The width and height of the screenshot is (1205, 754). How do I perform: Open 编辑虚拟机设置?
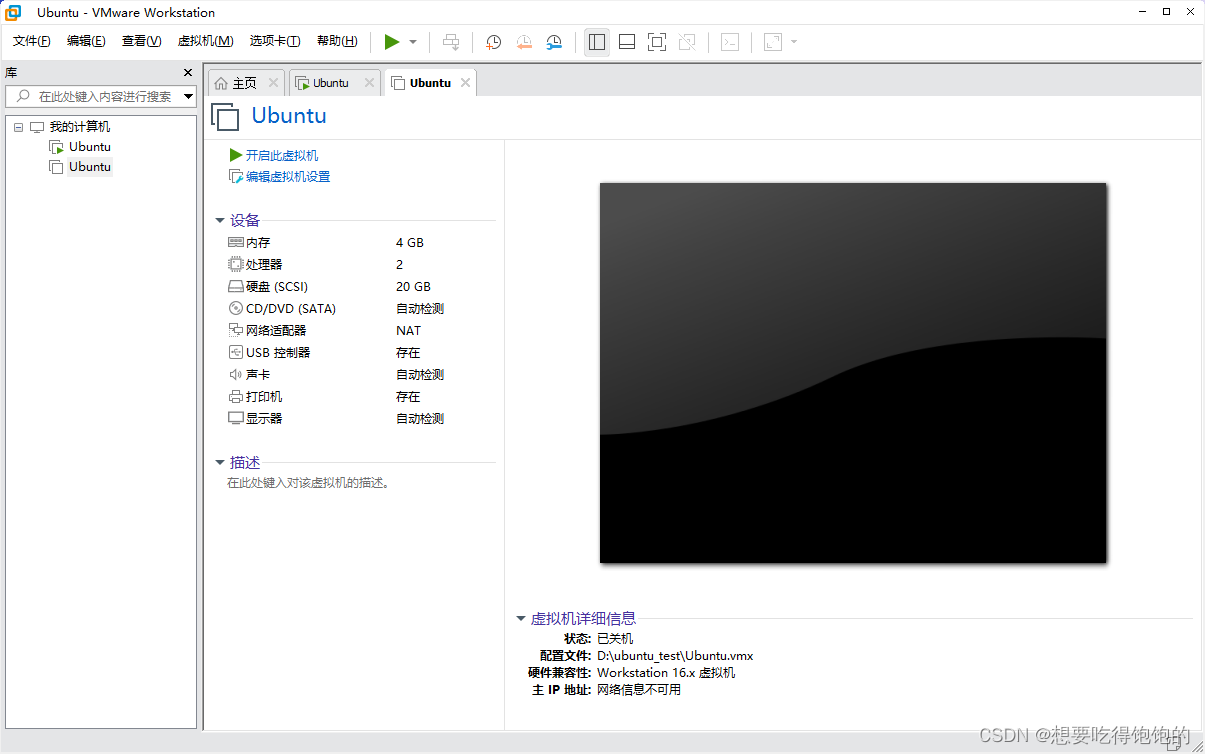(288, 175)
